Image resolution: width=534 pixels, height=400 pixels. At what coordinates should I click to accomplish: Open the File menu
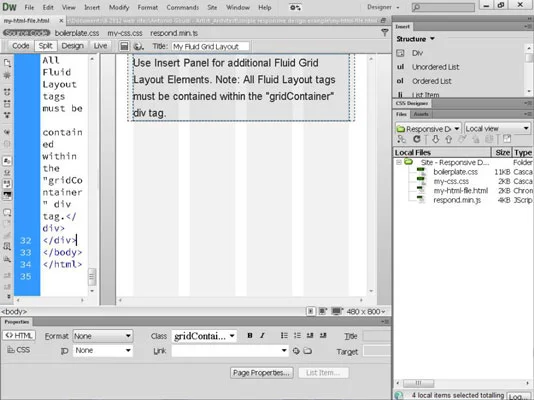pyautogui.click(x=29, y=7)
